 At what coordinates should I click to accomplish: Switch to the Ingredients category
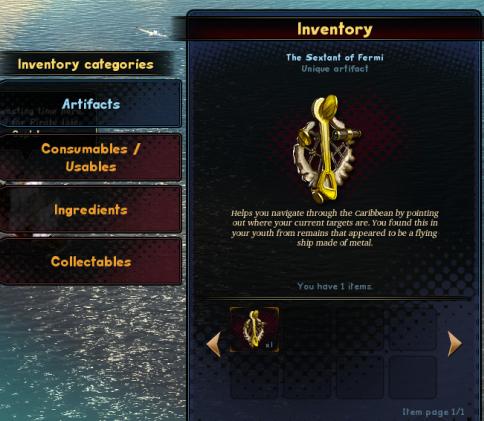pos(91,210)
